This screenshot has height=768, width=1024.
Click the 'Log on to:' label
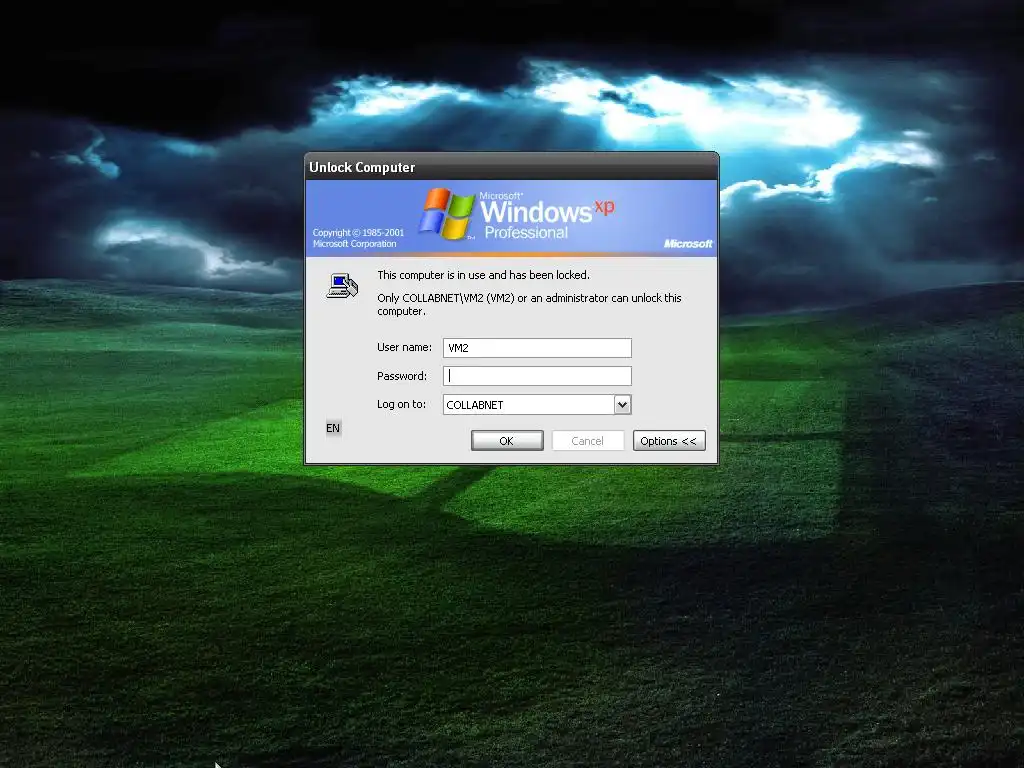pos(401,404)
